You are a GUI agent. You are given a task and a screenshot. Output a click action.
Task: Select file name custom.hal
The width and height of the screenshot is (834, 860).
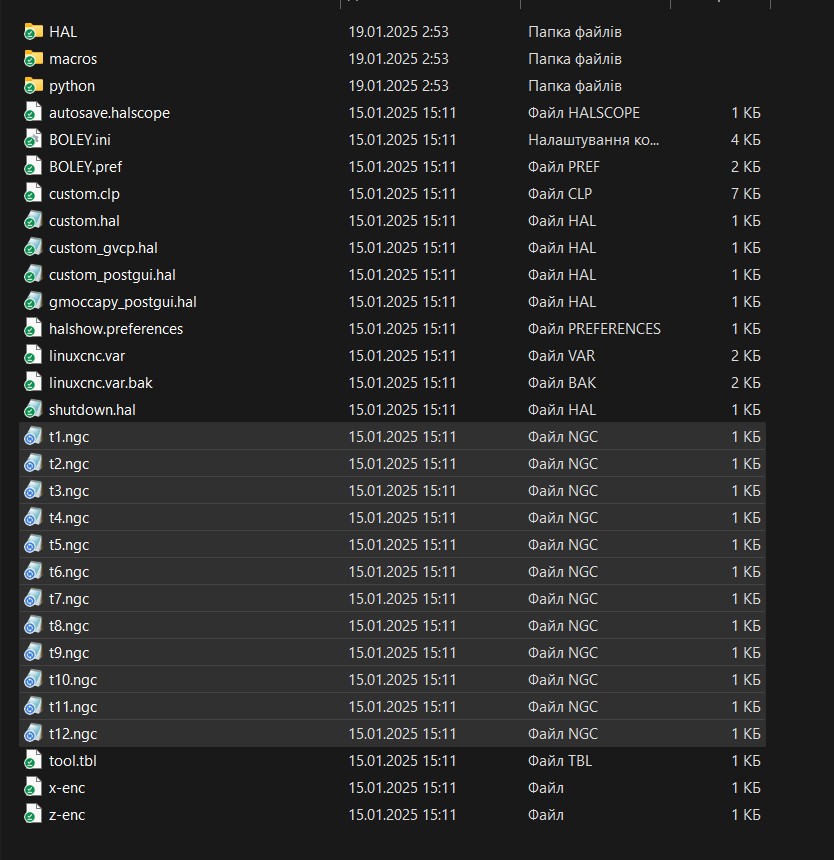[x=84, y=220]
